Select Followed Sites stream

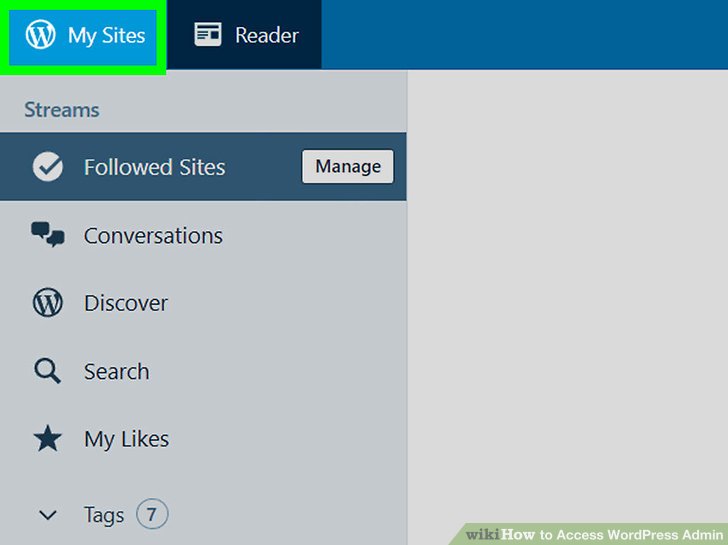203,167
